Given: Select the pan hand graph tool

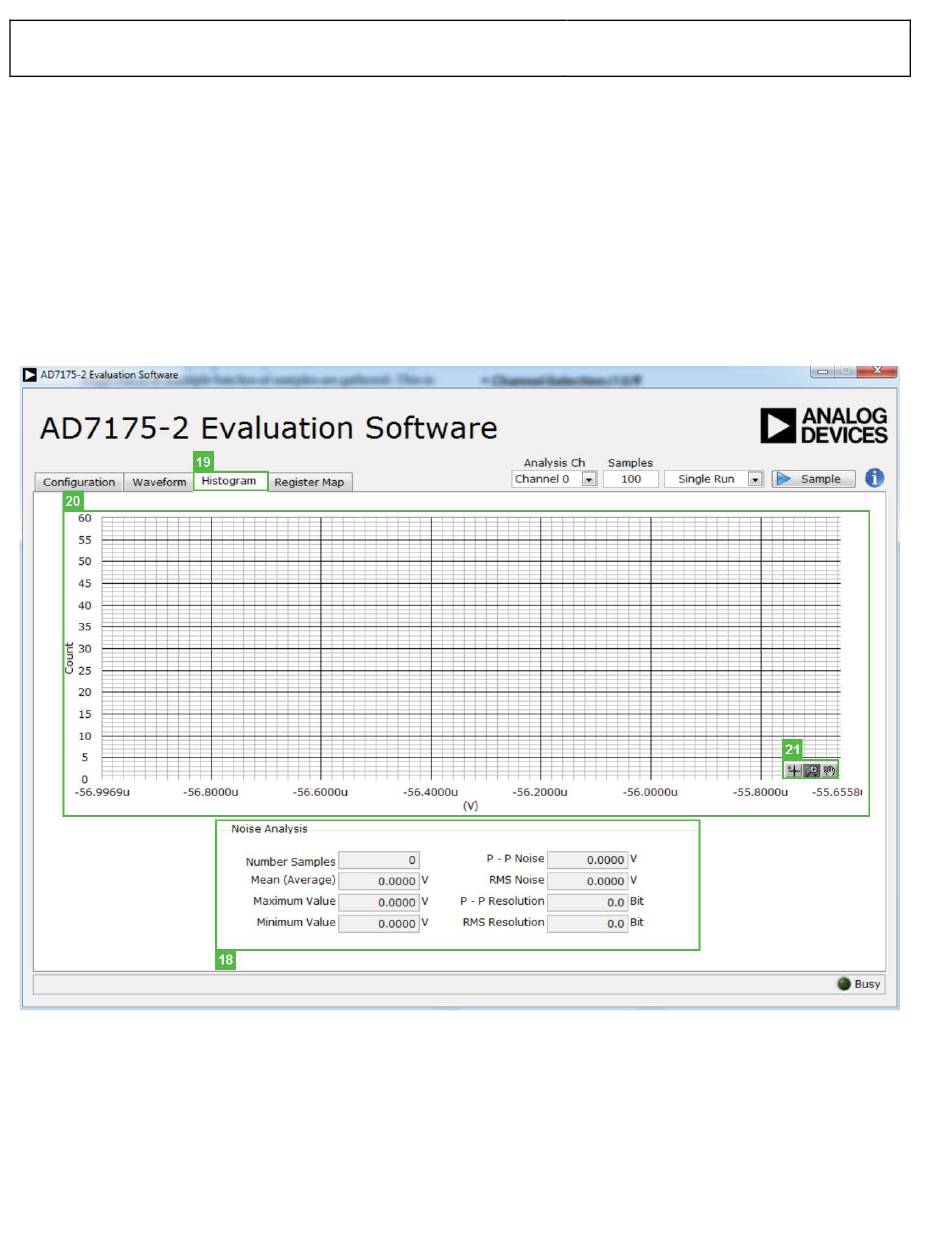Looking at the screenshot, I should click(830, 771).
